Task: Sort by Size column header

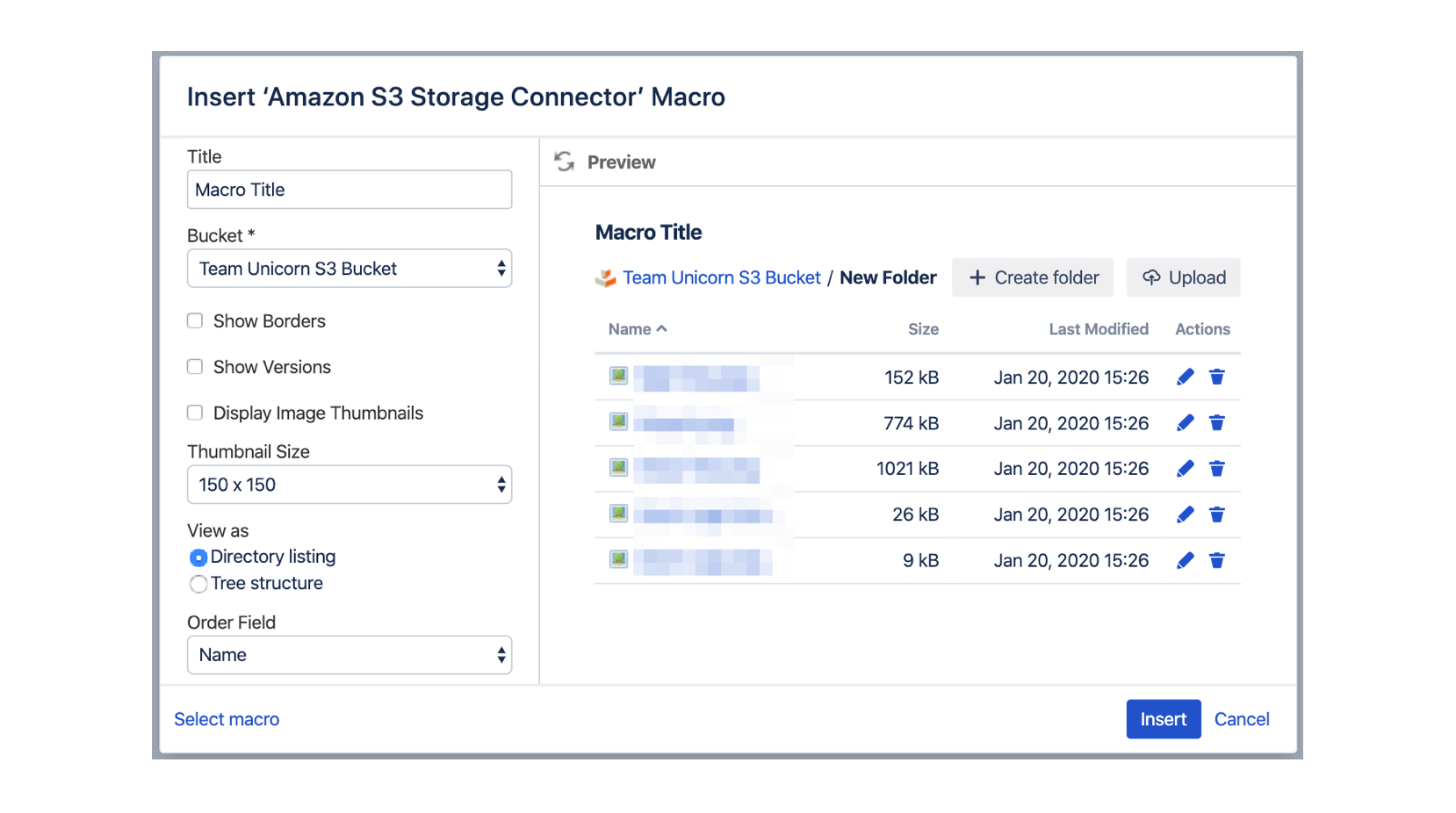Action: tap(923, 329)
